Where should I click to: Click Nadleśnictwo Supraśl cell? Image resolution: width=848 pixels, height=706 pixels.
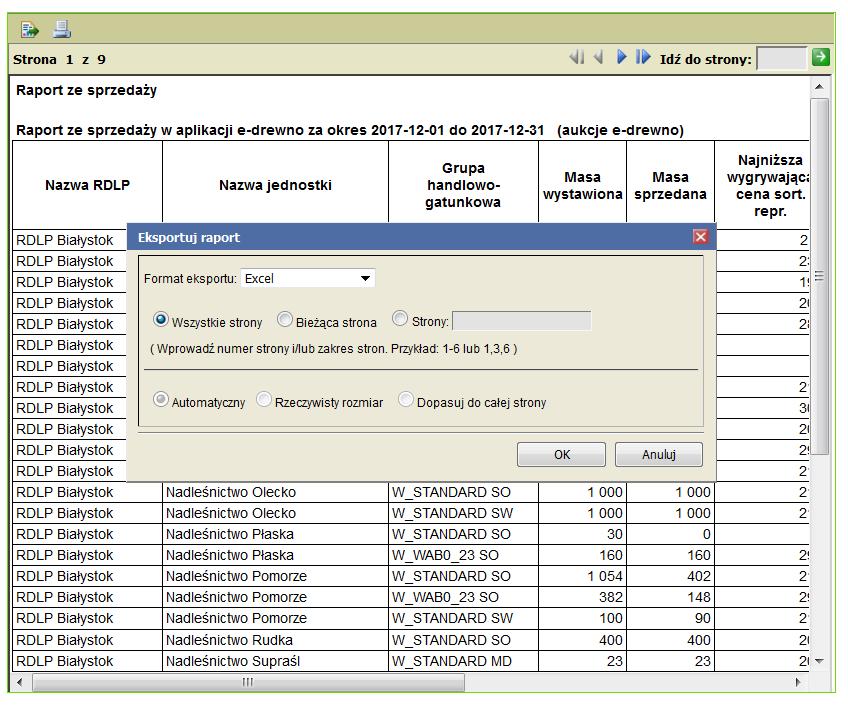(x=275, y=661)
